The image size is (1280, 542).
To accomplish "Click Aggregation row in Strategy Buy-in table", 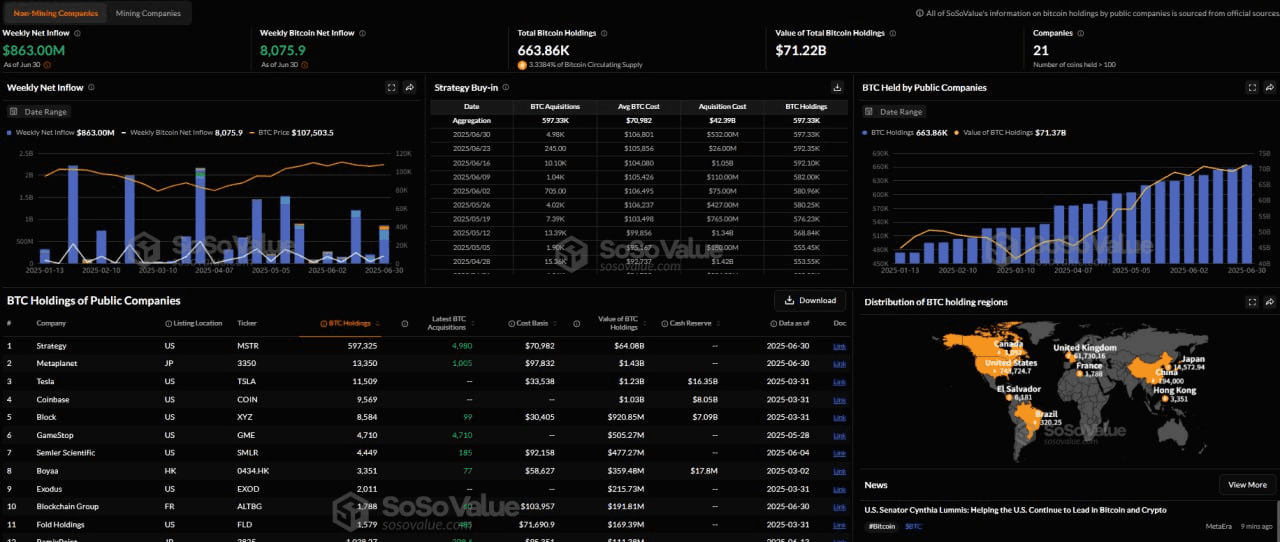I will [x=638, y=120].
